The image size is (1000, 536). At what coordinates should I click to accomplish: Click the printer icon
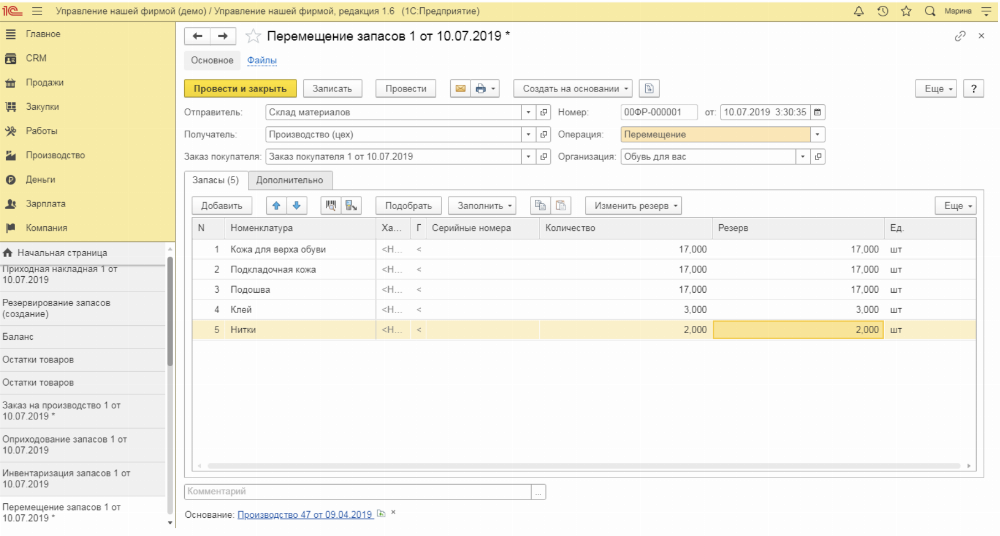[x=480, y=89]
